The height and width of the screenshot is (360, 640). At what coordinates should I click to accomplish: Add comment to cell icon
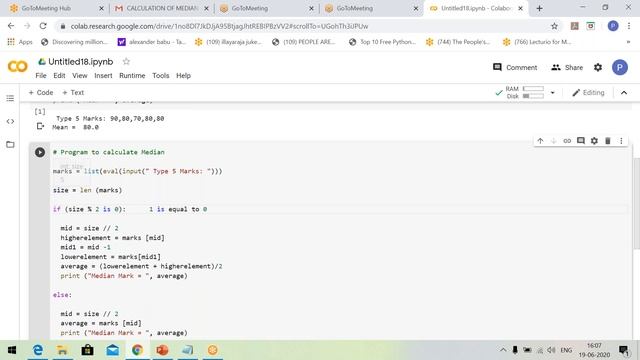581,141
